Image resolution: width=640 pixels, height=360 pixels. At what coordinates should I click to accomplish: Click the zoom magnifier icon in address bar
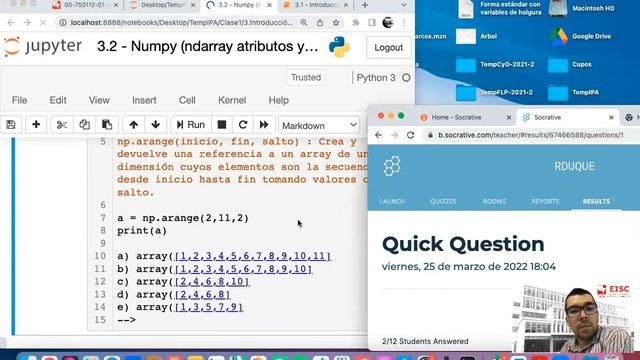coord(304,22)
